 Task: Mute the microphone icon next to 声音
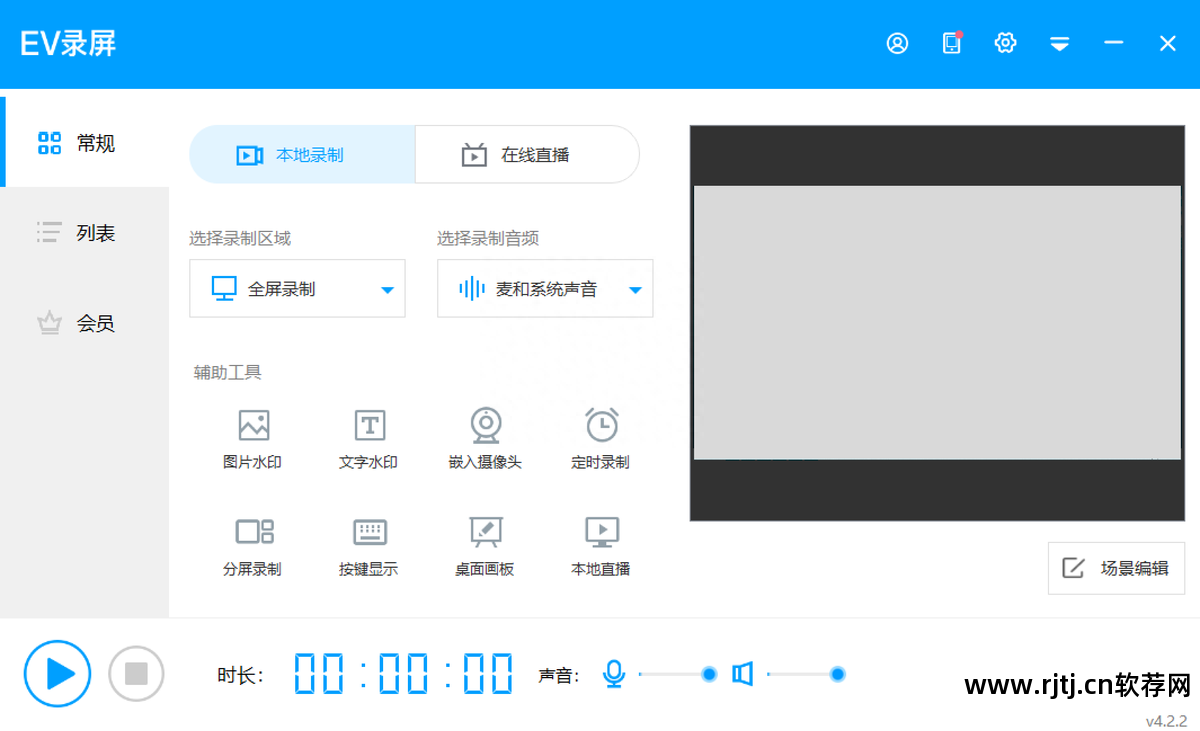tap(614, 674)
